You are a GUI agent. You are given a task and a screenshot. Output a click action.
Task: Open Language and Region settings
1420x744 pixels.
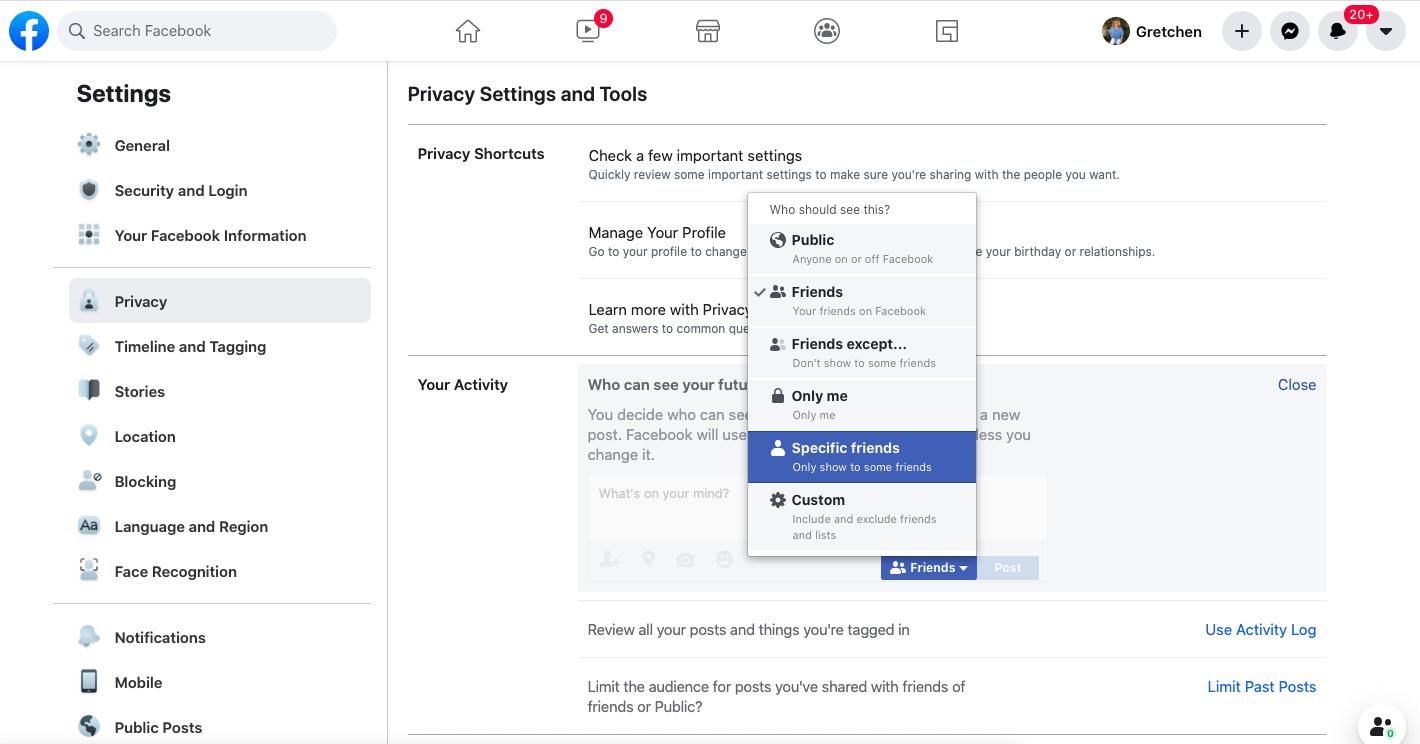(220, 526)
